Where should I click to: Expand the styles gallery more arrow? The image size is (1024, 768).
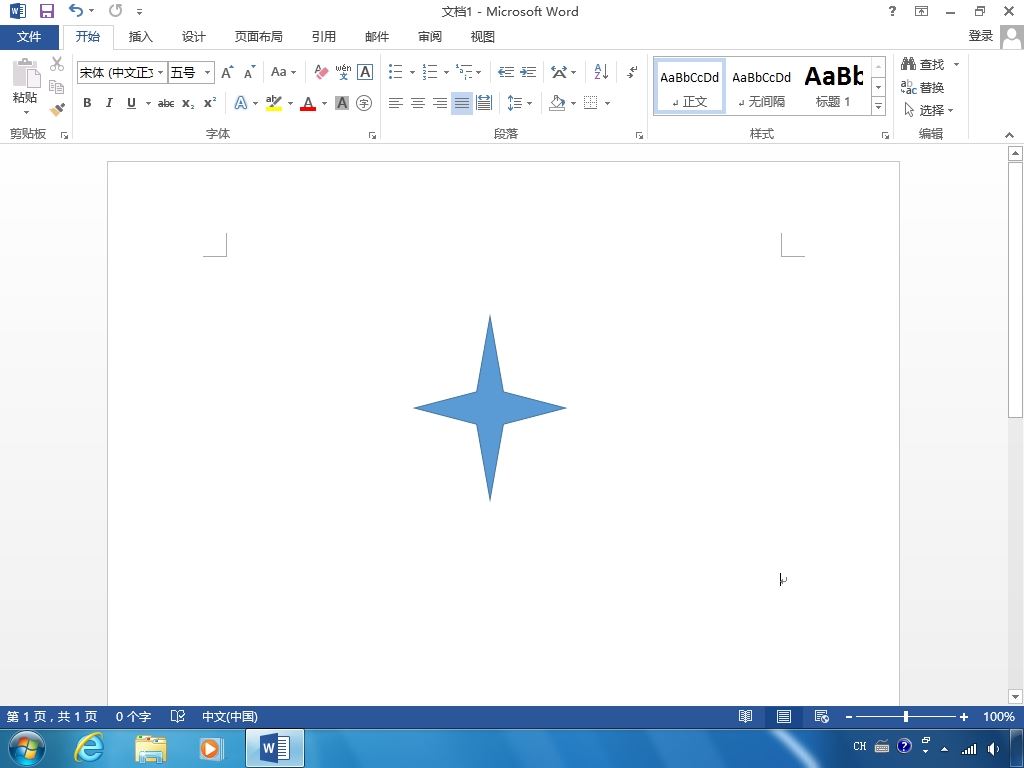coord(878,106)
